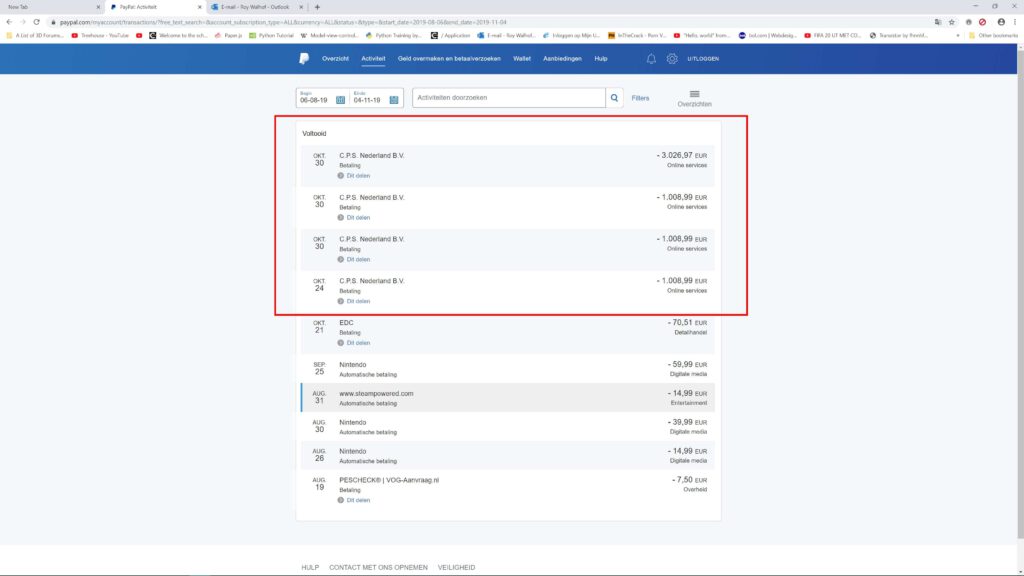Open calendar for Einde date
Screen dimensions: 1024x576
(395, 99)
